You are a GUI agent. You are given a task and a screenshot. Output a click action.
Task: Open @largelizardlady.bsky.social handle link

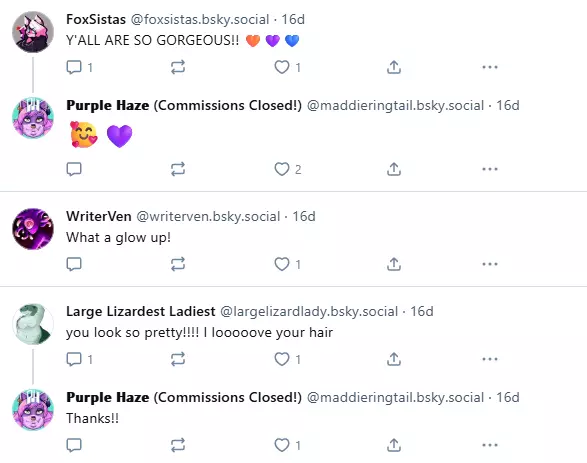(309, 311)
